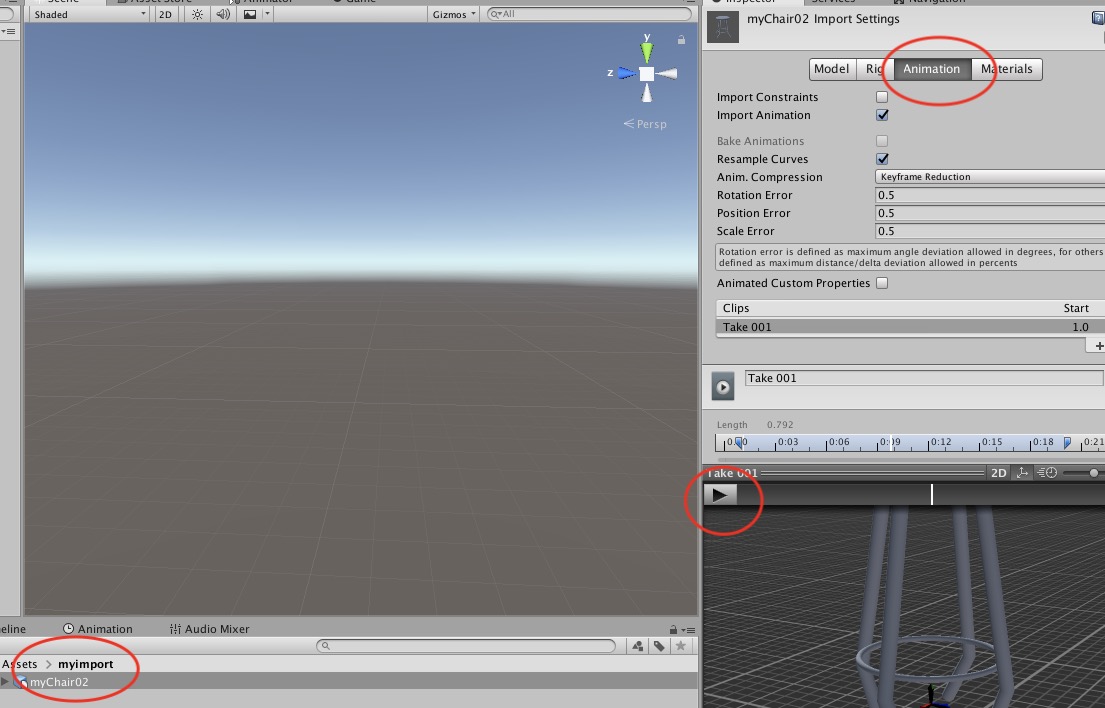Open the Model import tab
Image resolution: width=1105 pixels, height=708 pixels.
(x=832, y=69)
